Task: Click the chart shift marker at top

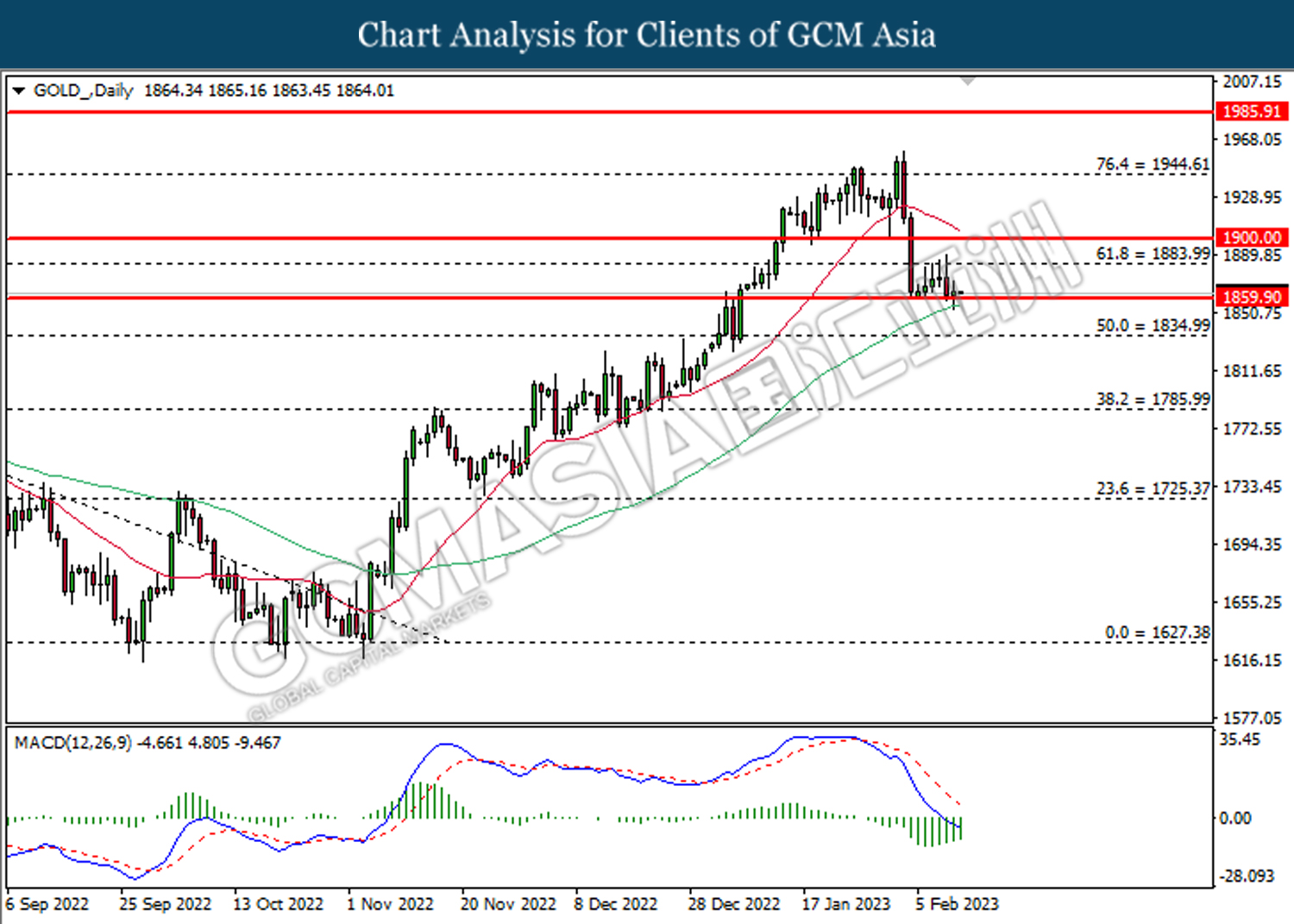Action: [968, 81]
